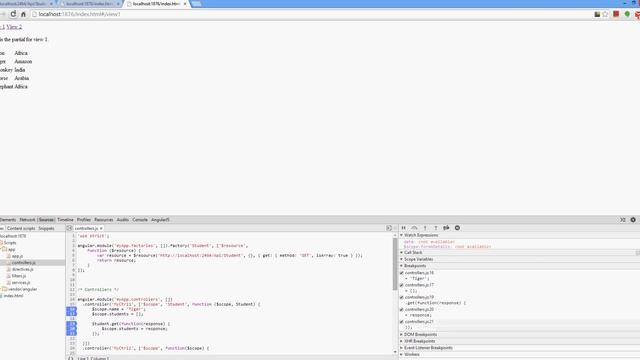This screenshot has height=360, width=640.
Task: Step into the next function call
Action: (425, 228)
